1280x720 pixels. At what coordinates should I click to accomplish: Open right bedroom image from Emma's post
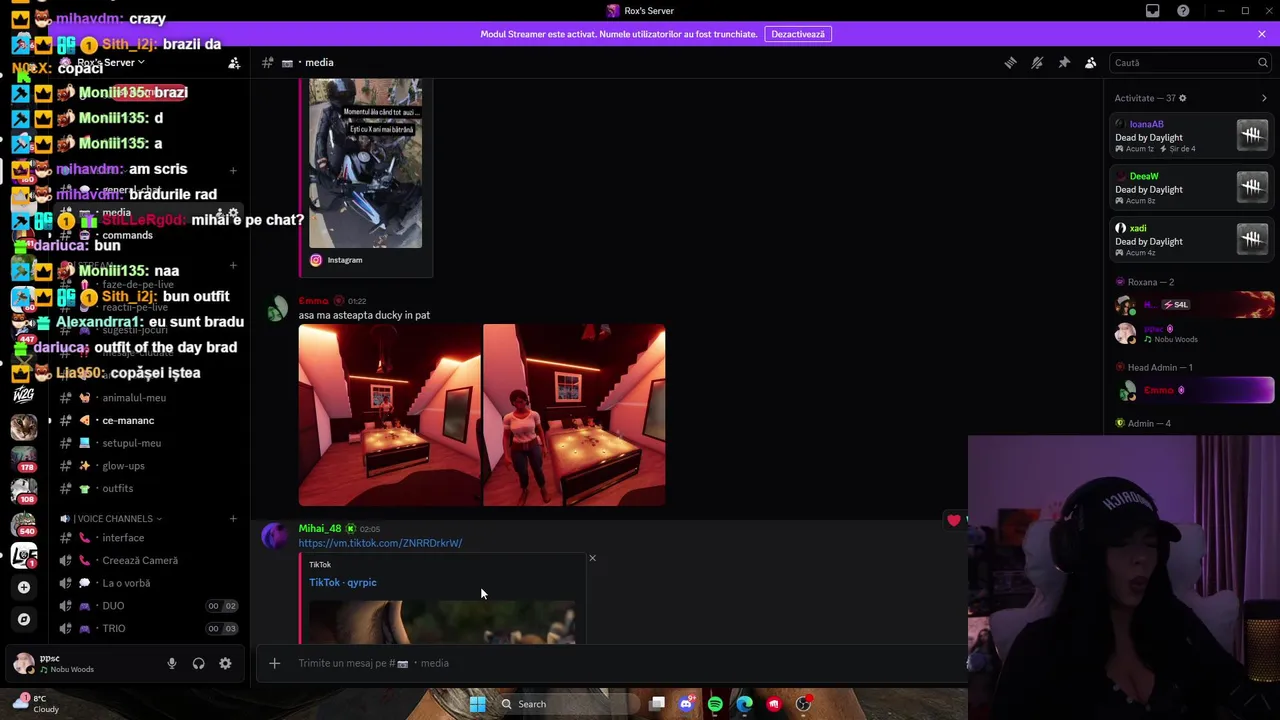(574, 415)
